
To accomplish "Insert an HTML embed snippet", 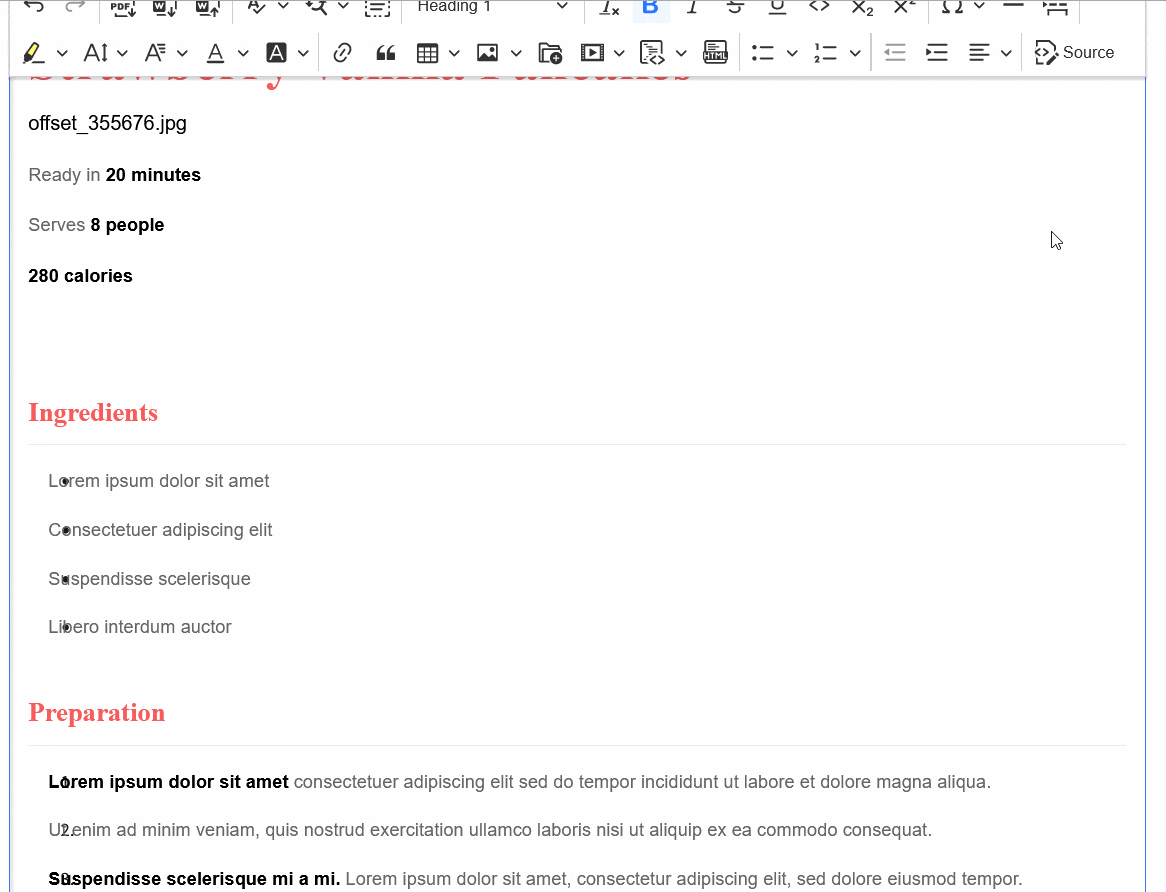I will (715, 53).
